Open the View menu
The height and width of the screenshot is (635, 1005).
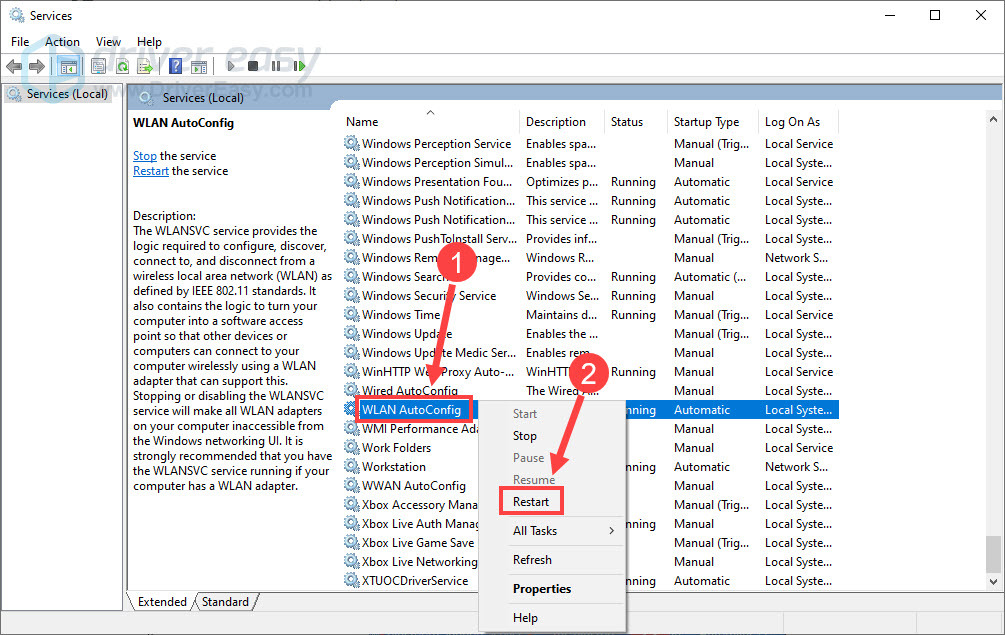click(x=107, y=41)
